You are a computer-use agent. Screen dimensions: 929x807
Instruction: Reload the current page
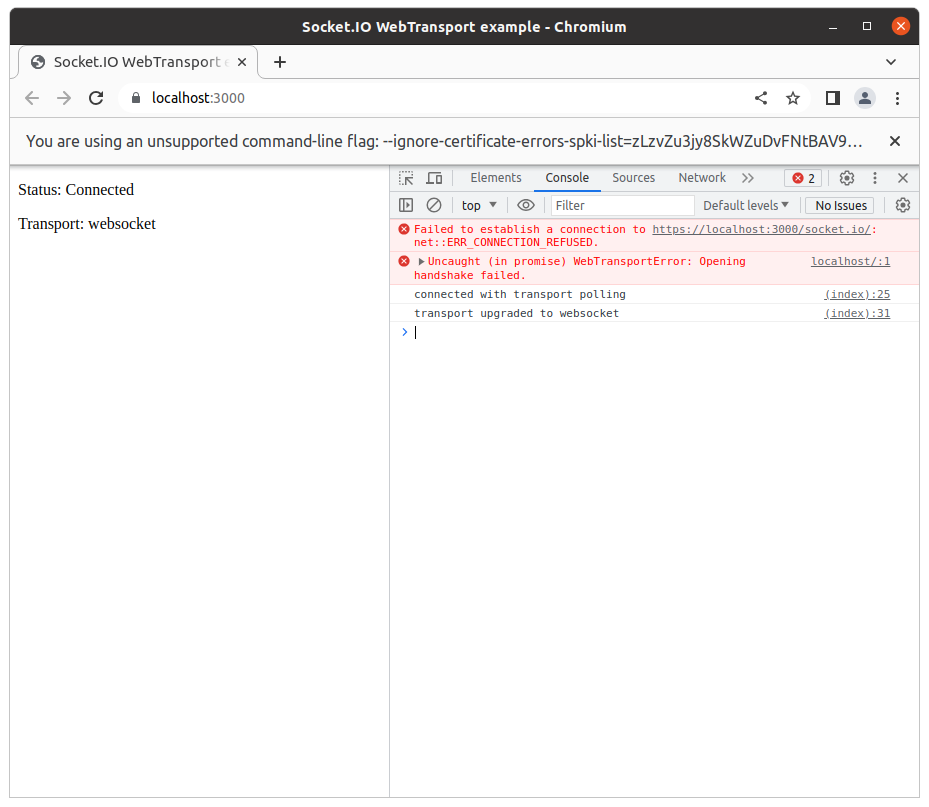click(95, 98)
